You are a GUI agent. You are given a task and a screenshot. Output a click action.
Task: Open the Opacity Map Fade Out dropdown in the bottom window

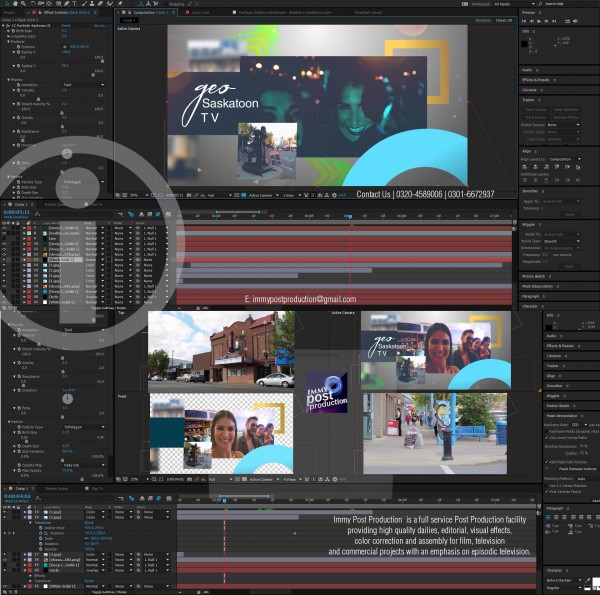click(84, 465)
